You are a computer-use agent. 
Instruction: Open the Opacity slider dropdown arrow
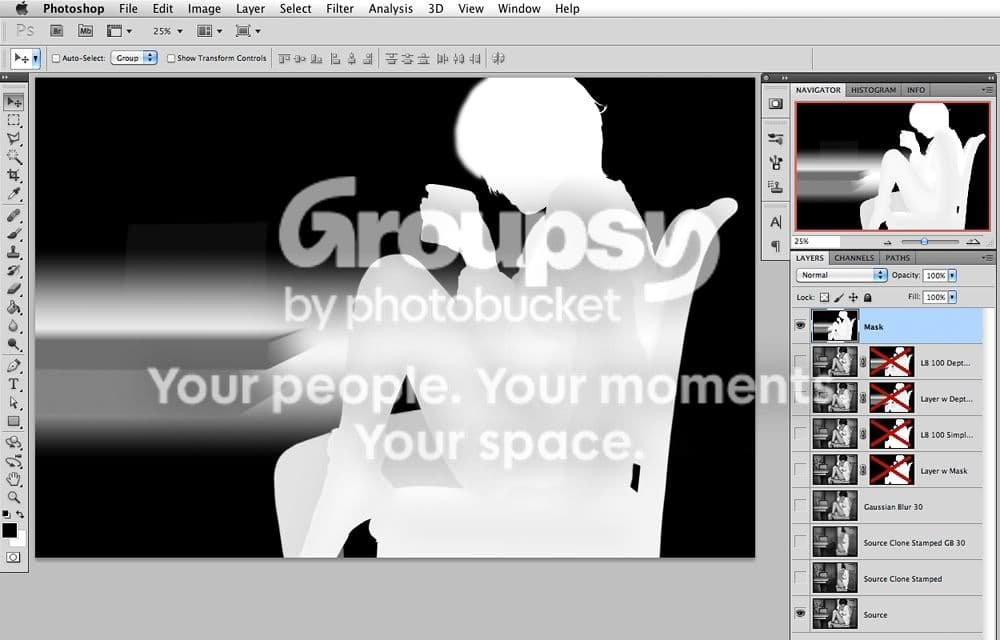point(952,275)
